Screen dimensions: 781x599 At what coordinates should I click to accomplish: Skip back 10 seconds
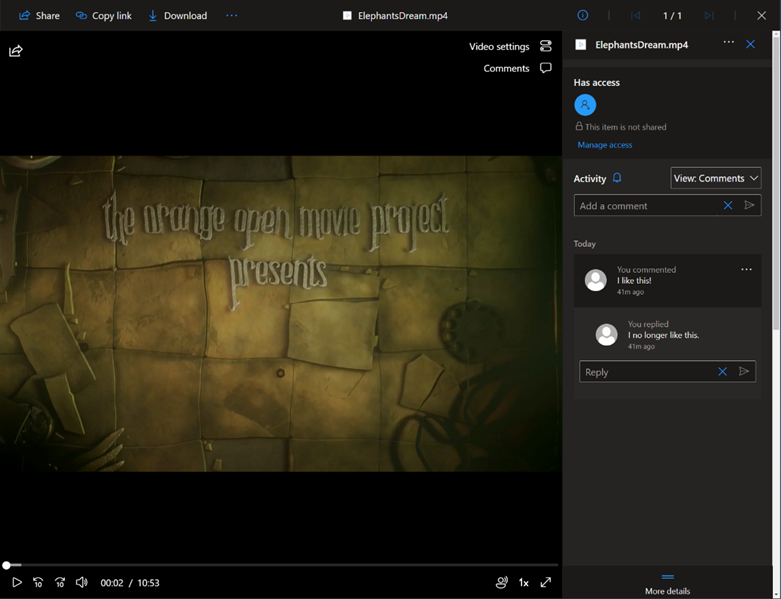[x=38, y=582]
